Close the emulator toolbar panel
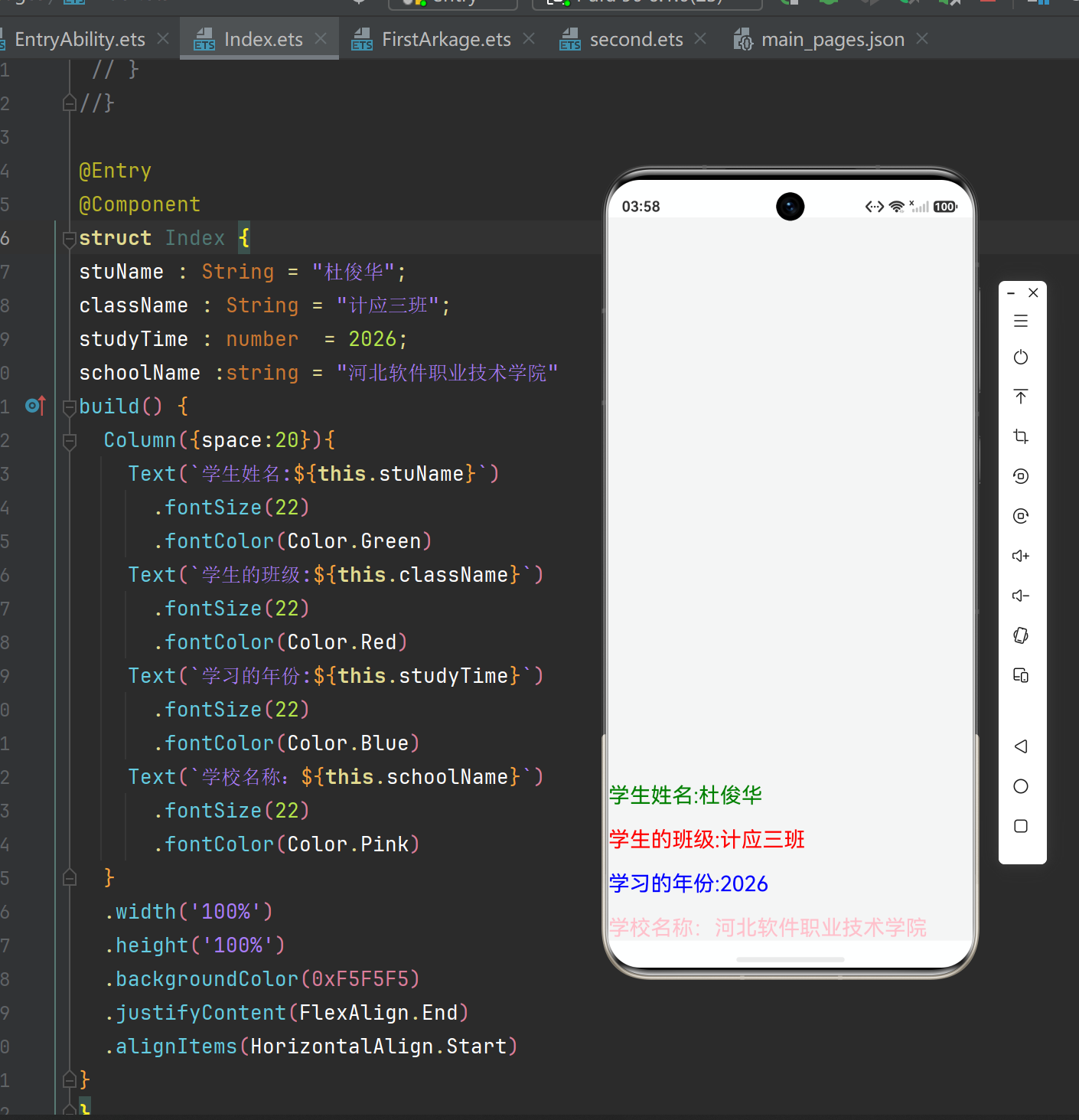This screenshot has height=1120, width=1079. click(1033, 293)
